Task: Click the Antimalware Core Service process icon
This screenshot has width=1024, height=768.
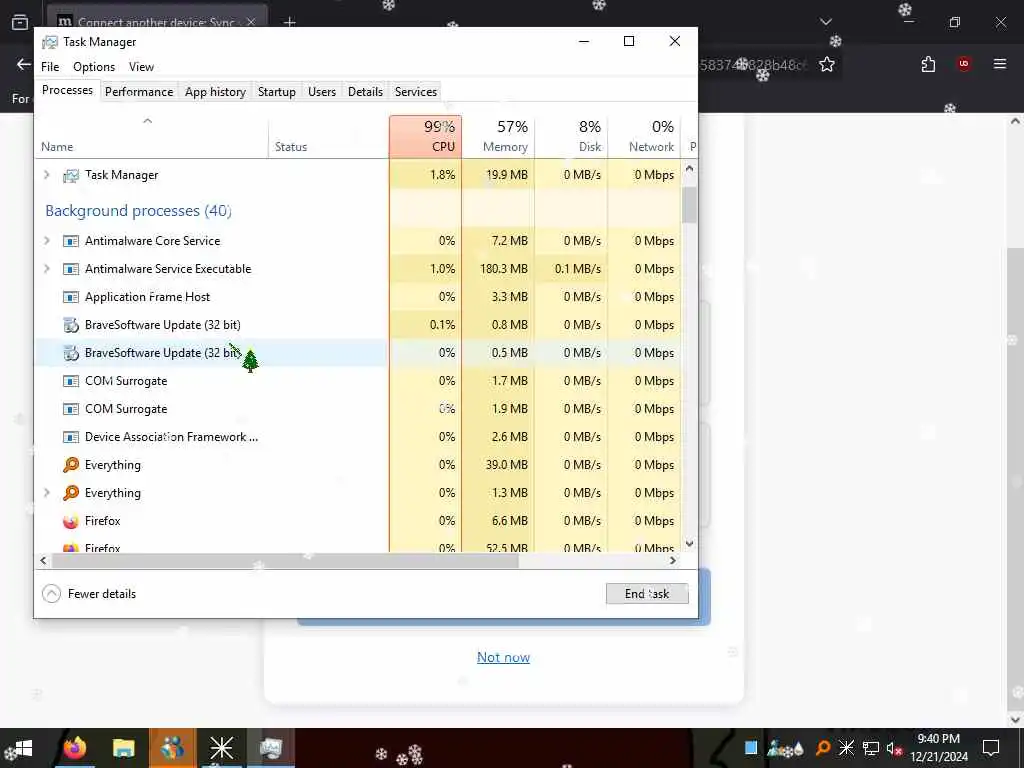Action: click(71, 241)
